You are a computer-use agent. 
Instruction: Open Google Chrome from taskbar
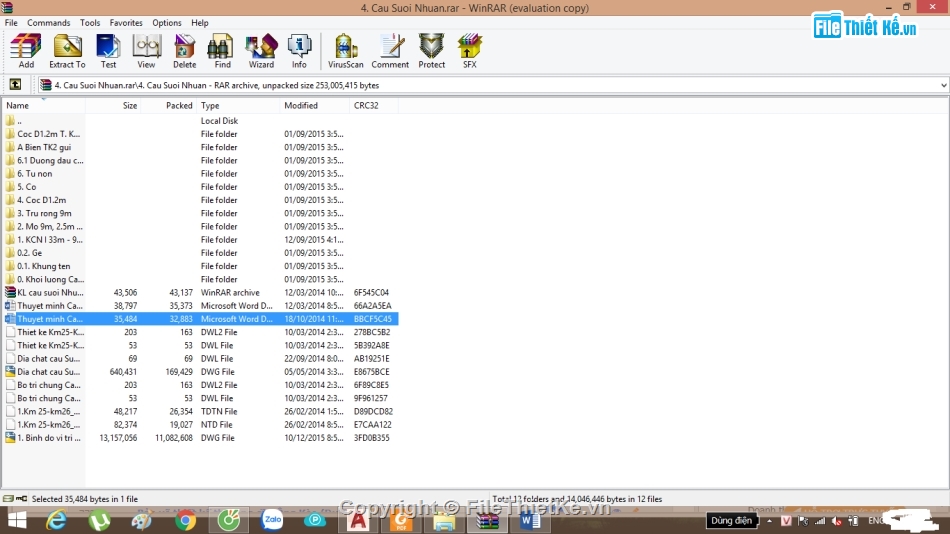185,521
